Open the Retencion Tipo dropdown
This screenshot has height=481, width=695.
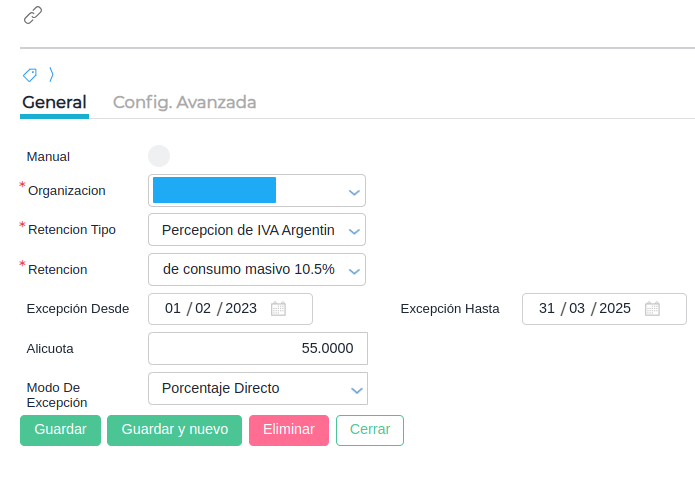click(x=353, y=230)
